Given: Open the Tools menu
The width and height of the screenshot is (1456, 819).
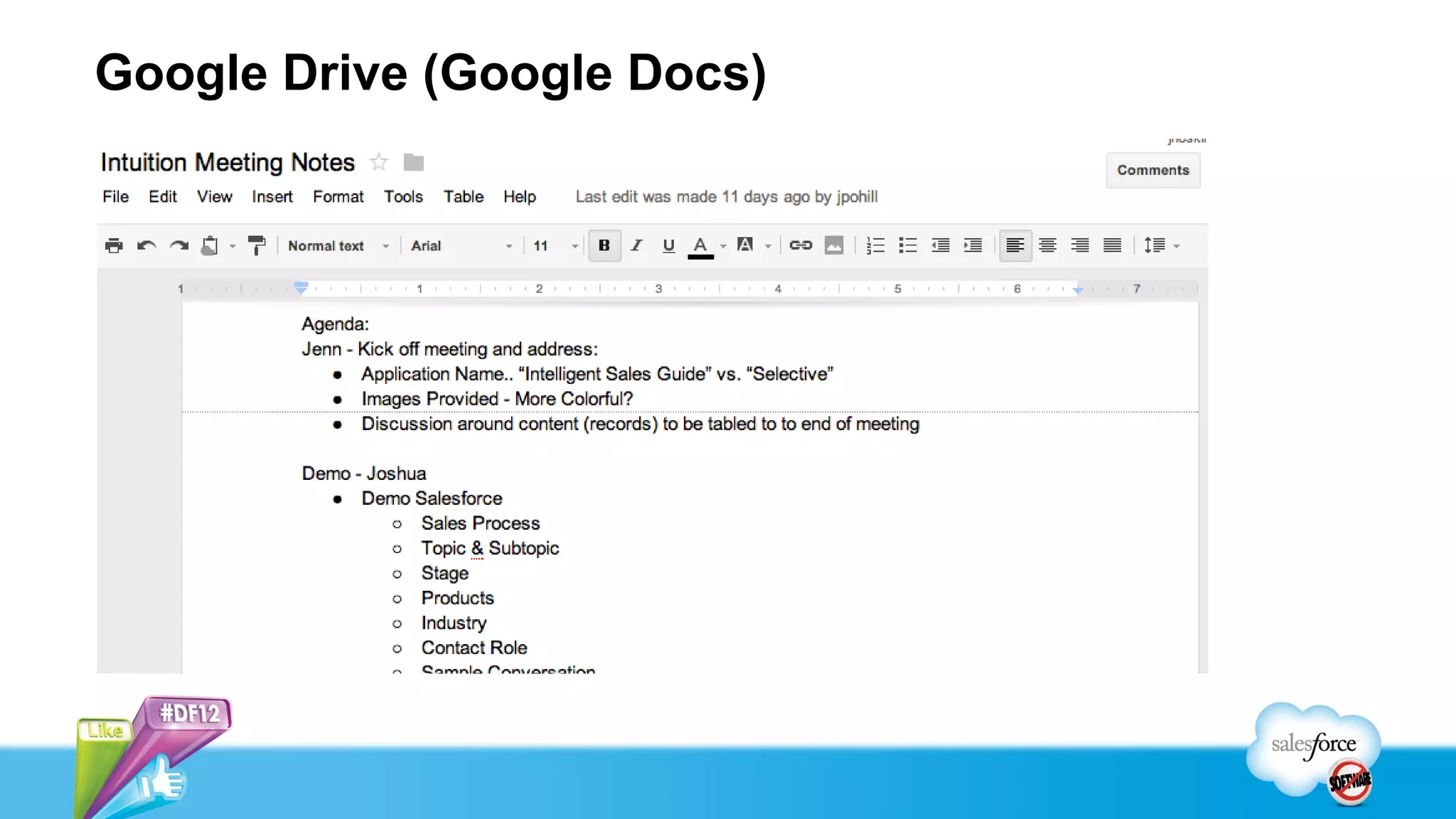Looking at the screenshot, I should [404, 197].
